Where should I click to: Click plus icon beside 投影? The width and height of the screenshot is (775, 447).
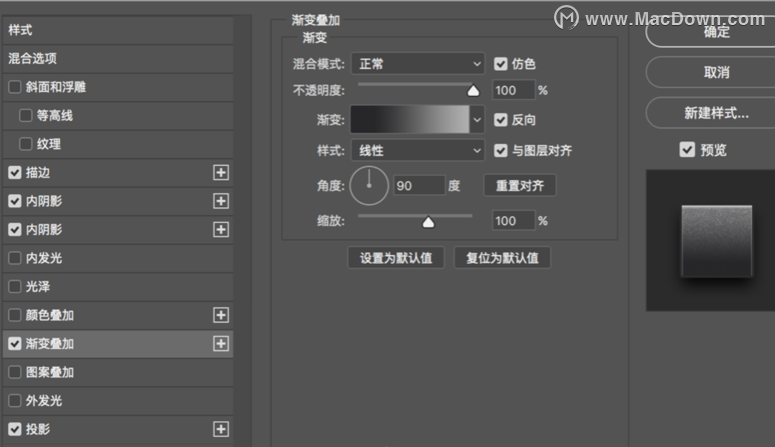coord(221,429)
